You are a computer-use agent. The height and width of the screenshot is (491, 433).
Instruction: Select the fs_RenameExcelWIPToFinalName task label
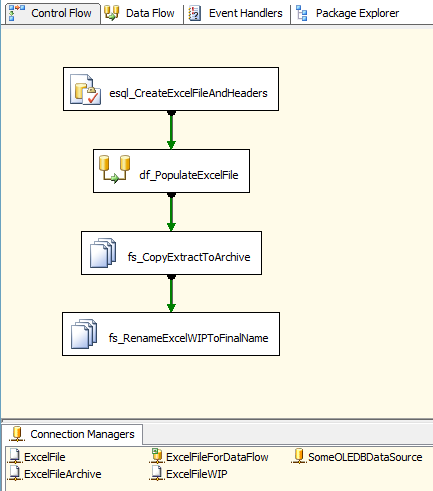tap(189, 338)
